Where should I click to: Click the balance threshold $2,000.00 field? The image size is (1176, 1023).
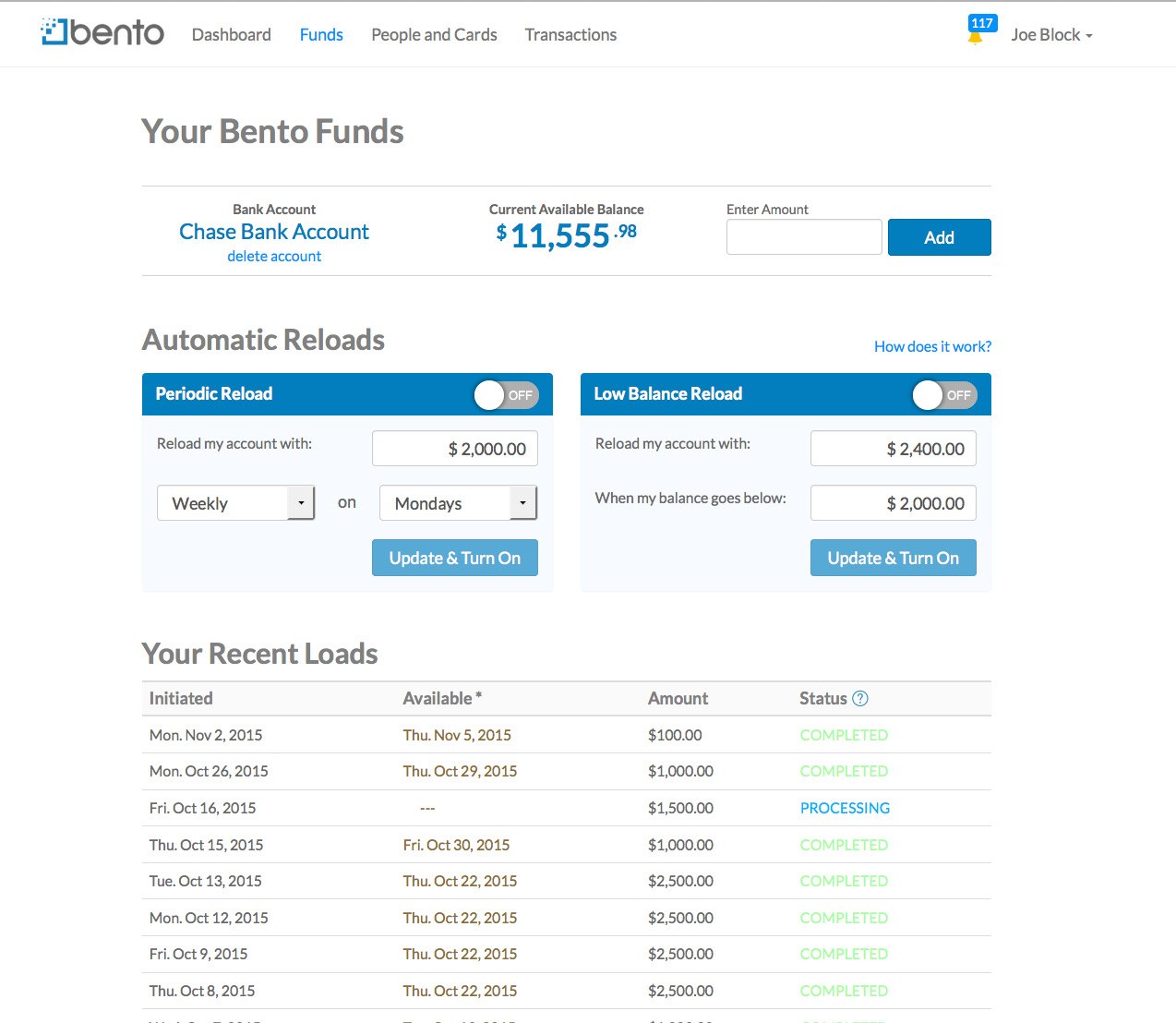(x=894, y=503)
